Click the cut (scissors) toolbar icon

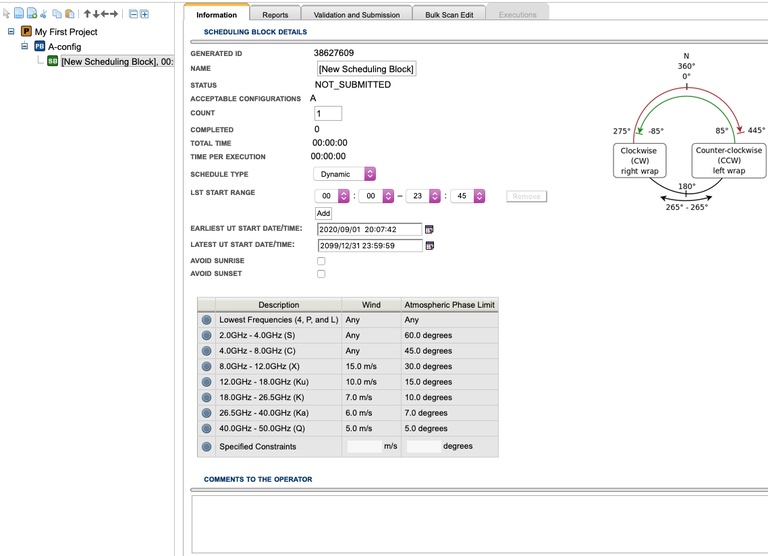43,14
